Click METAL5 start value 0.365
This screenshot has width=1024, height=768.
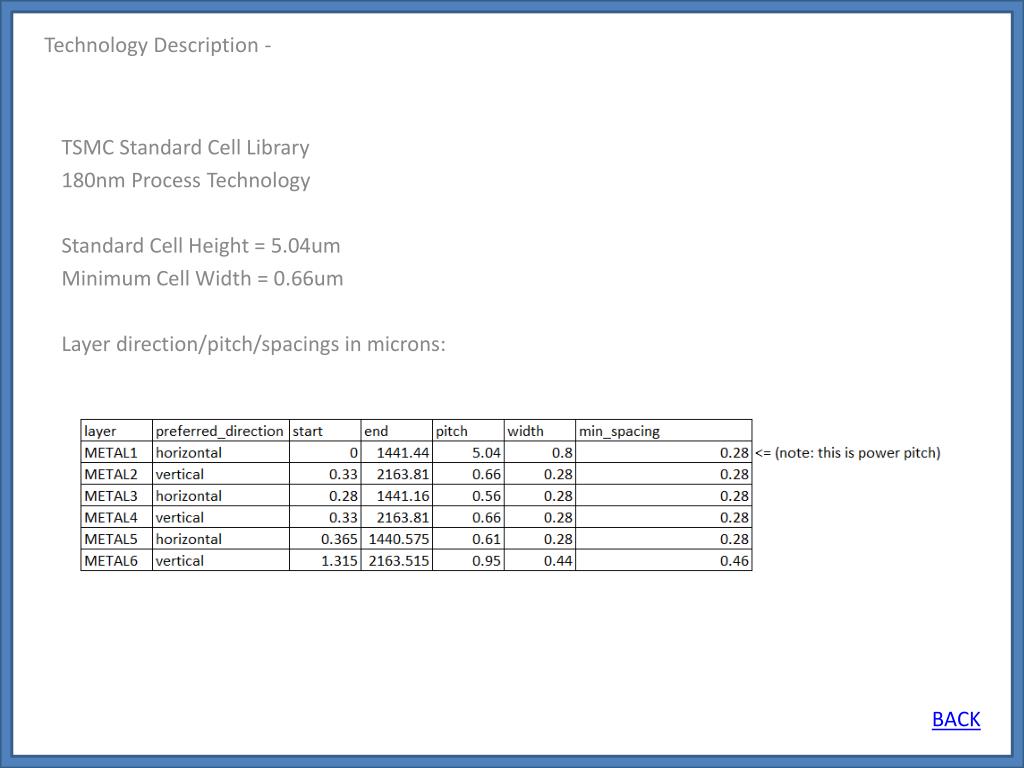[x=325, y=539]
